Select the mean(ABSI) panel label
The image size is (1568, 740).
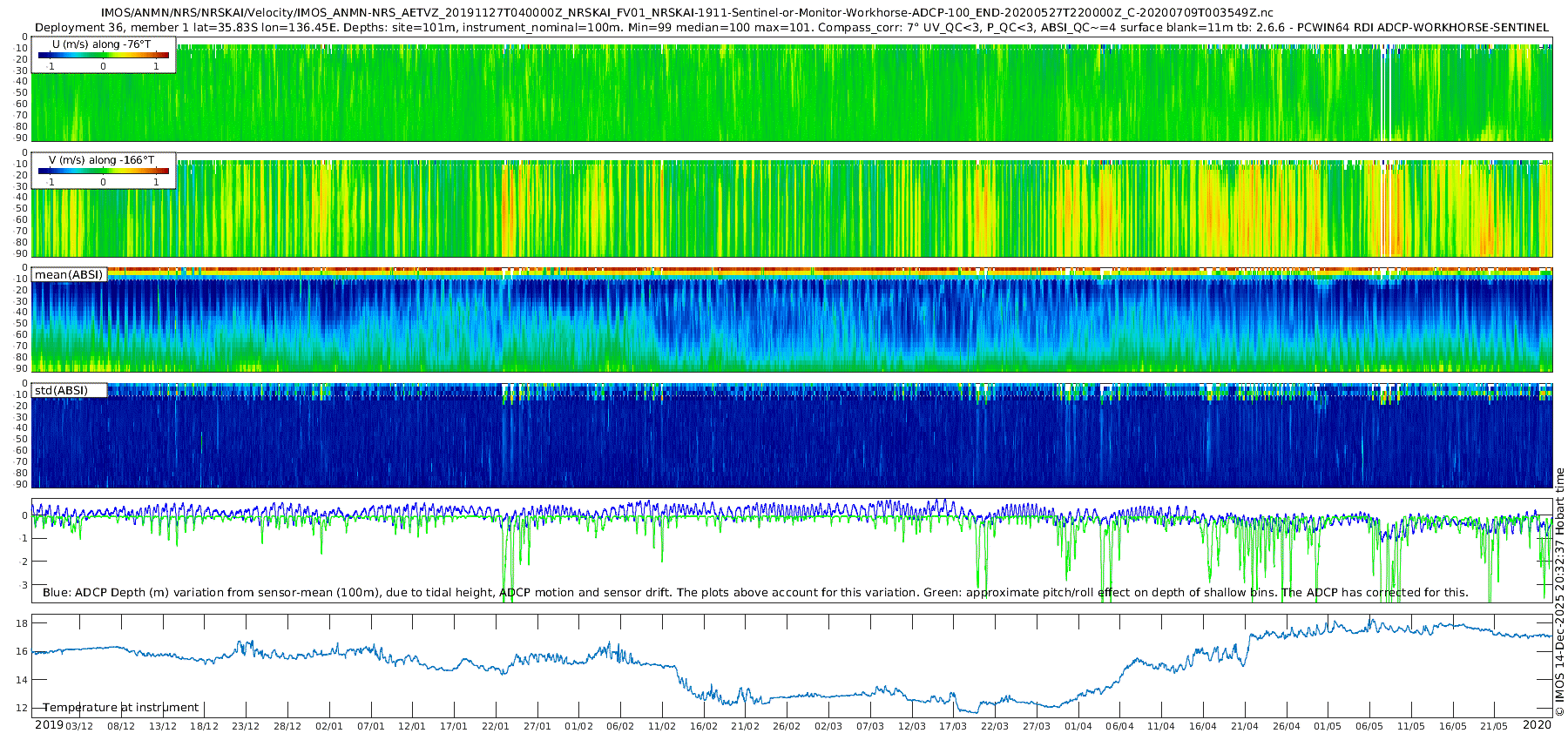coord(69,275)
